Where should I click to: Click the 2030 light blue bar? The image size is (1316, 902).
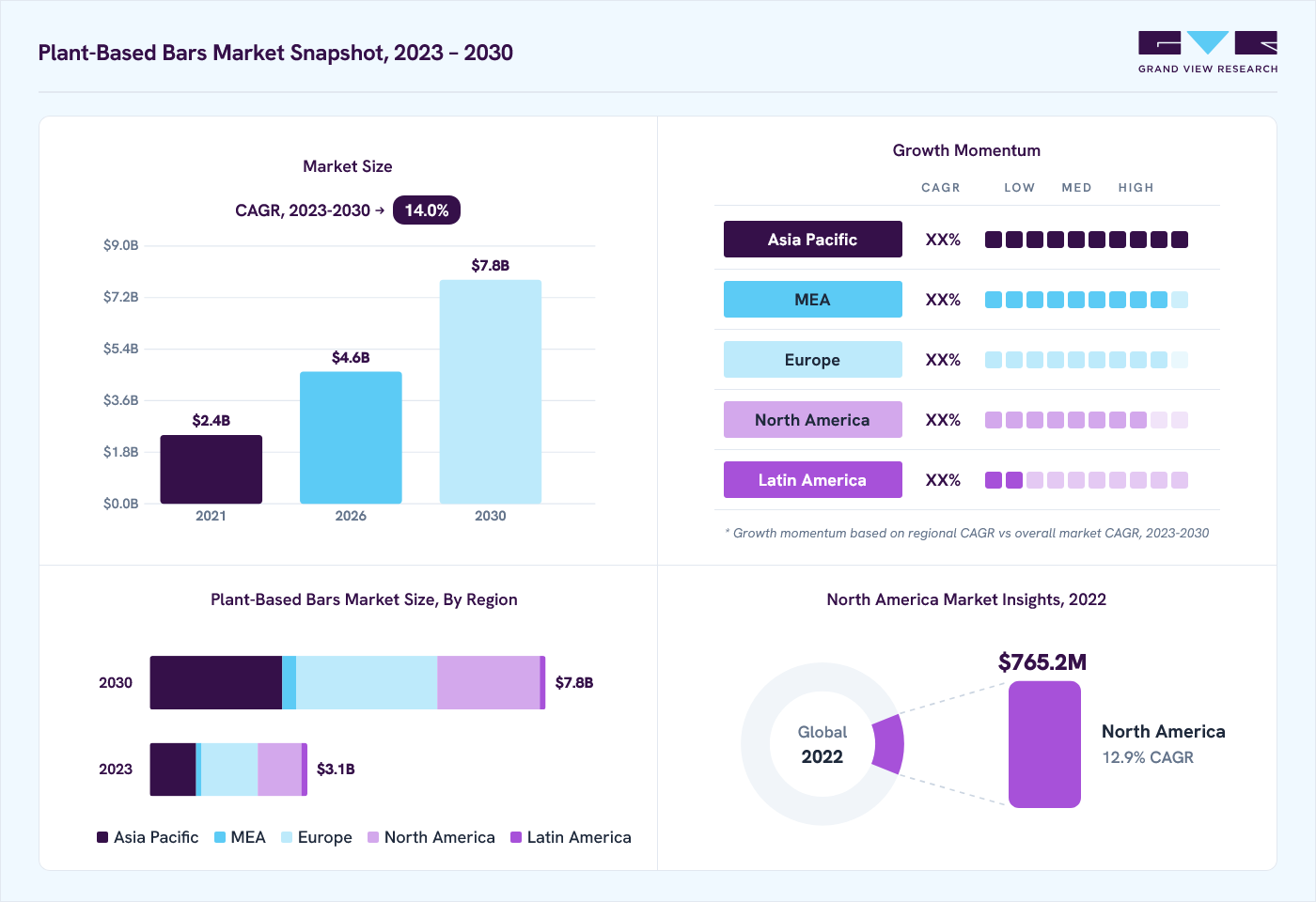491,392
